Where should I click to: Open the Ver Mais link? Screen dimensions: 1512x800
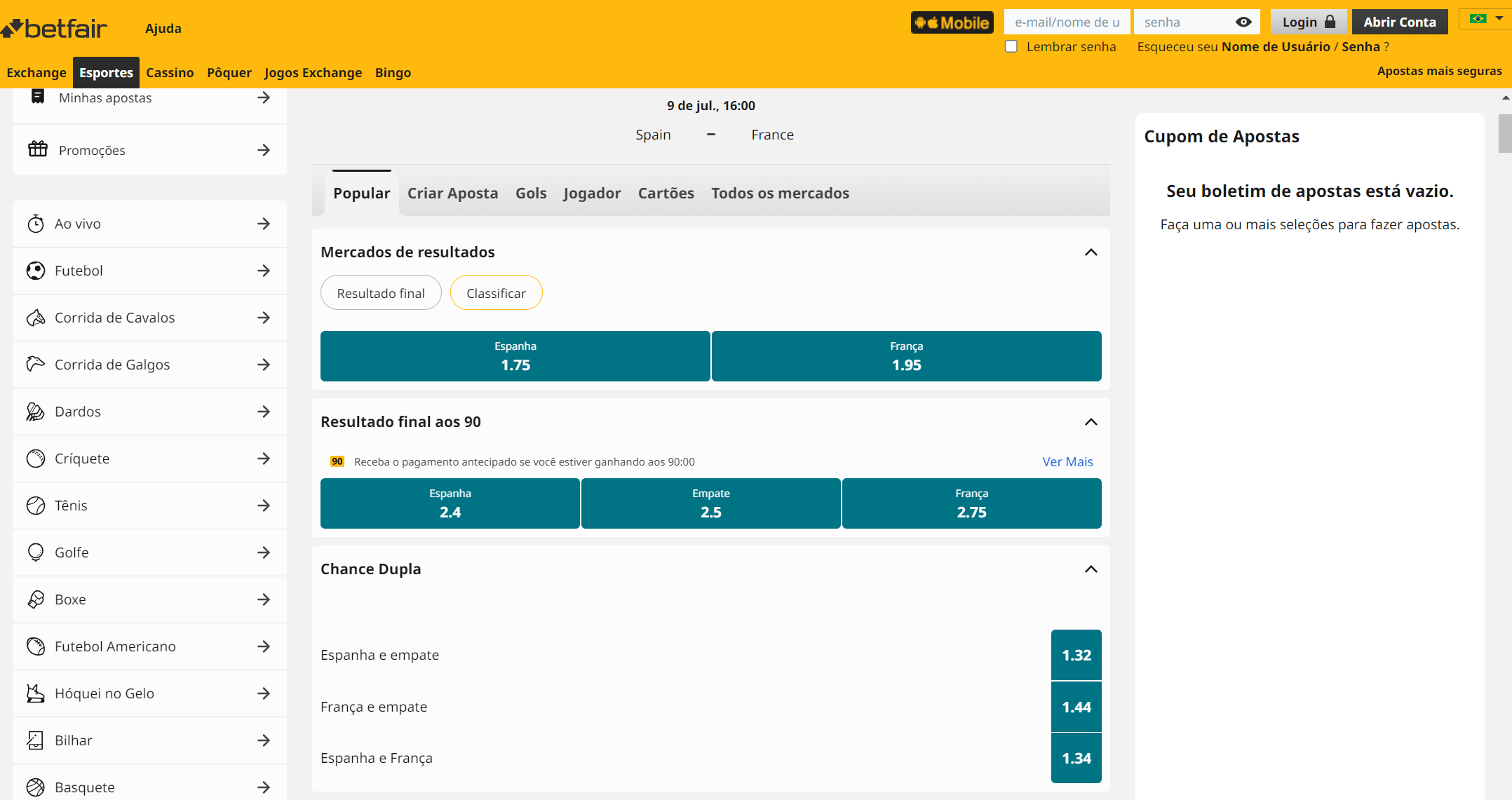tap(1067, 461)
